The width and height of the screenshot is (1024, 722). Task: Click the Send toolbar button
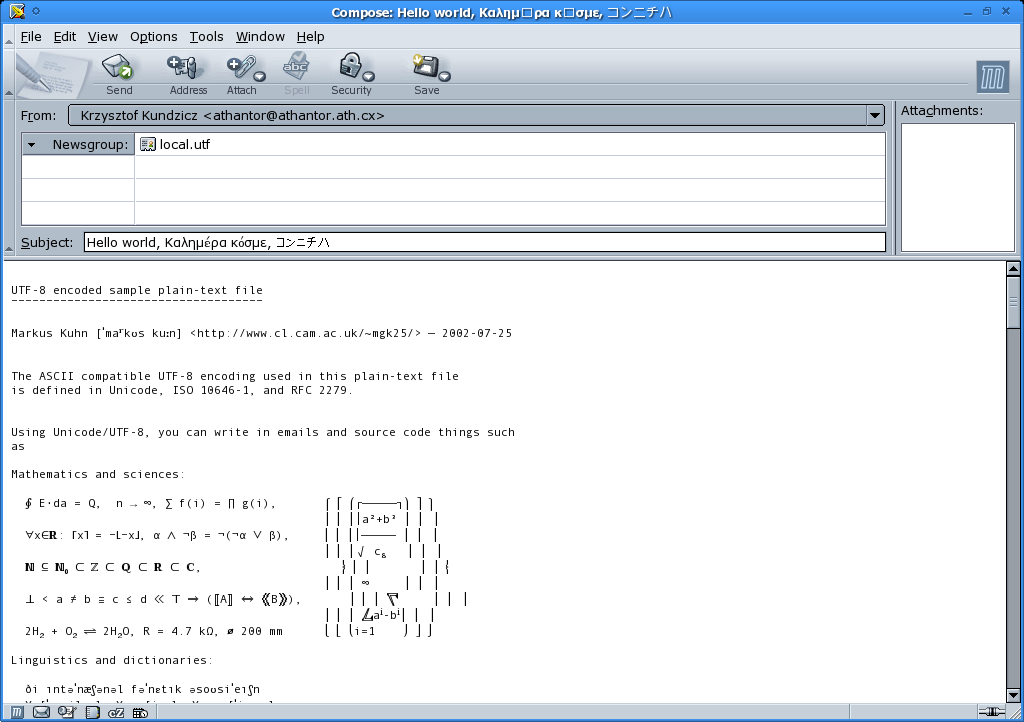coord(118,74)
